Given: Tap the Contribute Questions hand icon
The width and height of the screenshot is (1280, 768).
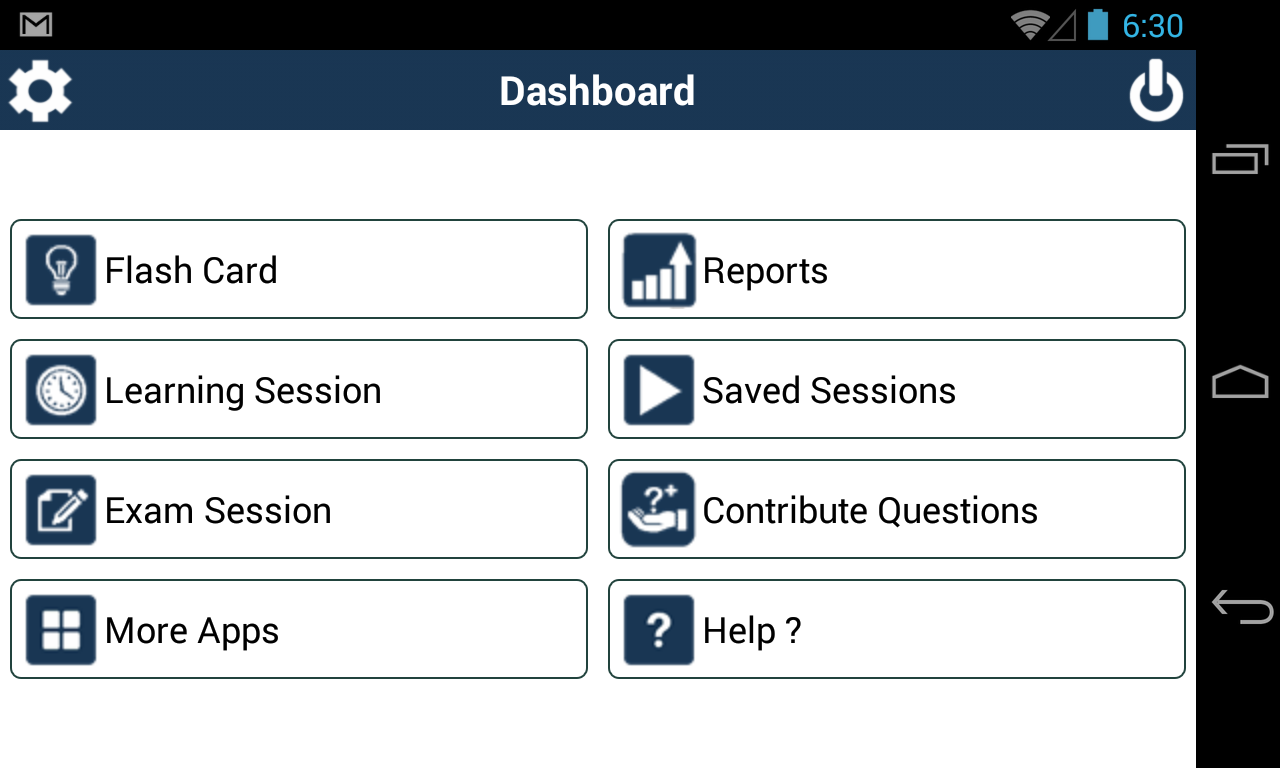Looking at the screenshot, I should pos(659,510).
